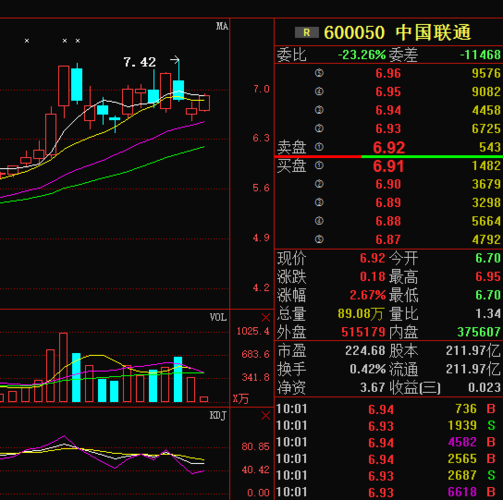The height and width of the screenshot is (500, 503).
Task: Click the level 1 circle icon on 卖盘 row
Action: (x=319, y=147)
